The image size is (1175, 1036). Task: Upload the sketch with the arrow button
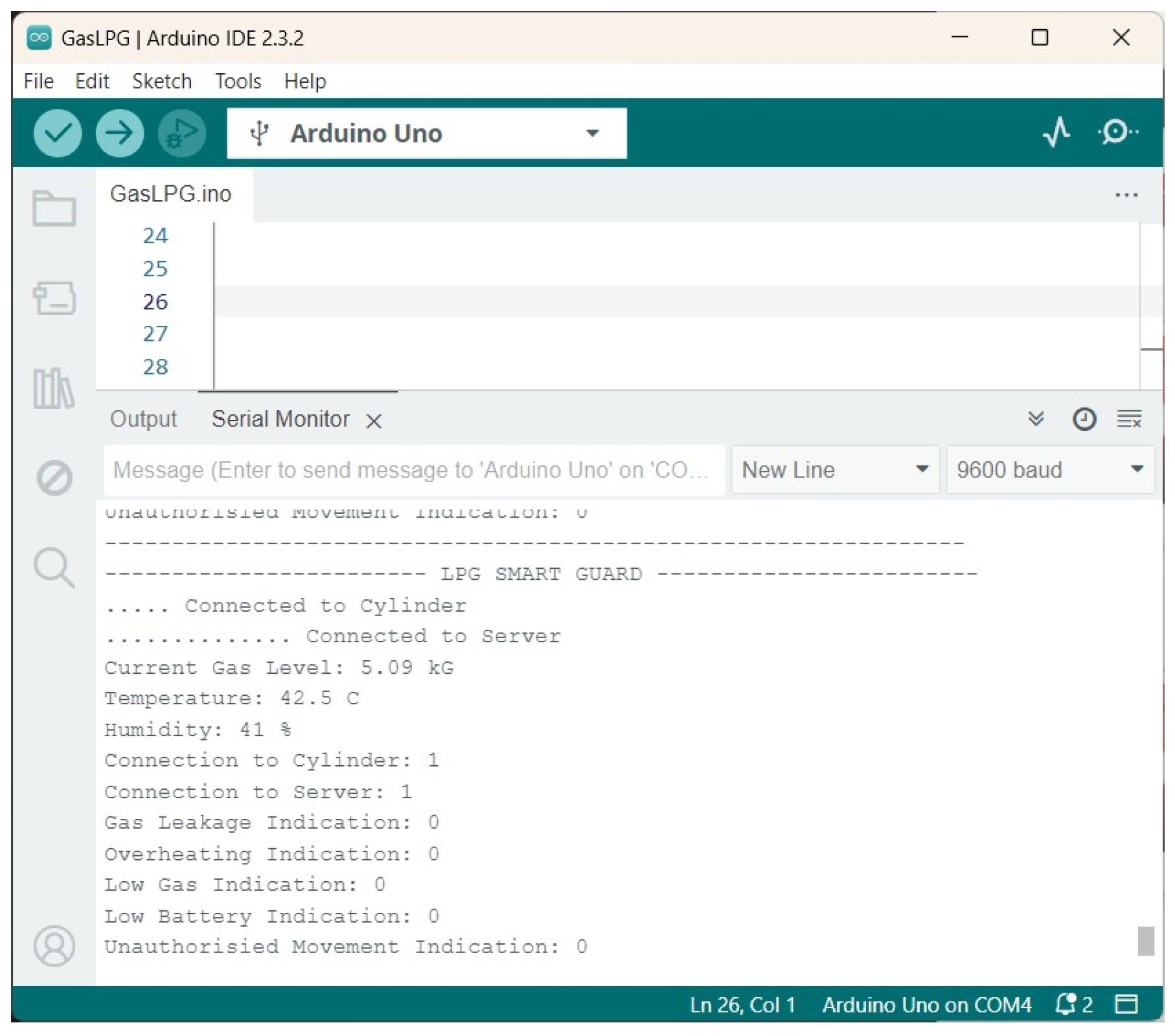click(120, 133)
